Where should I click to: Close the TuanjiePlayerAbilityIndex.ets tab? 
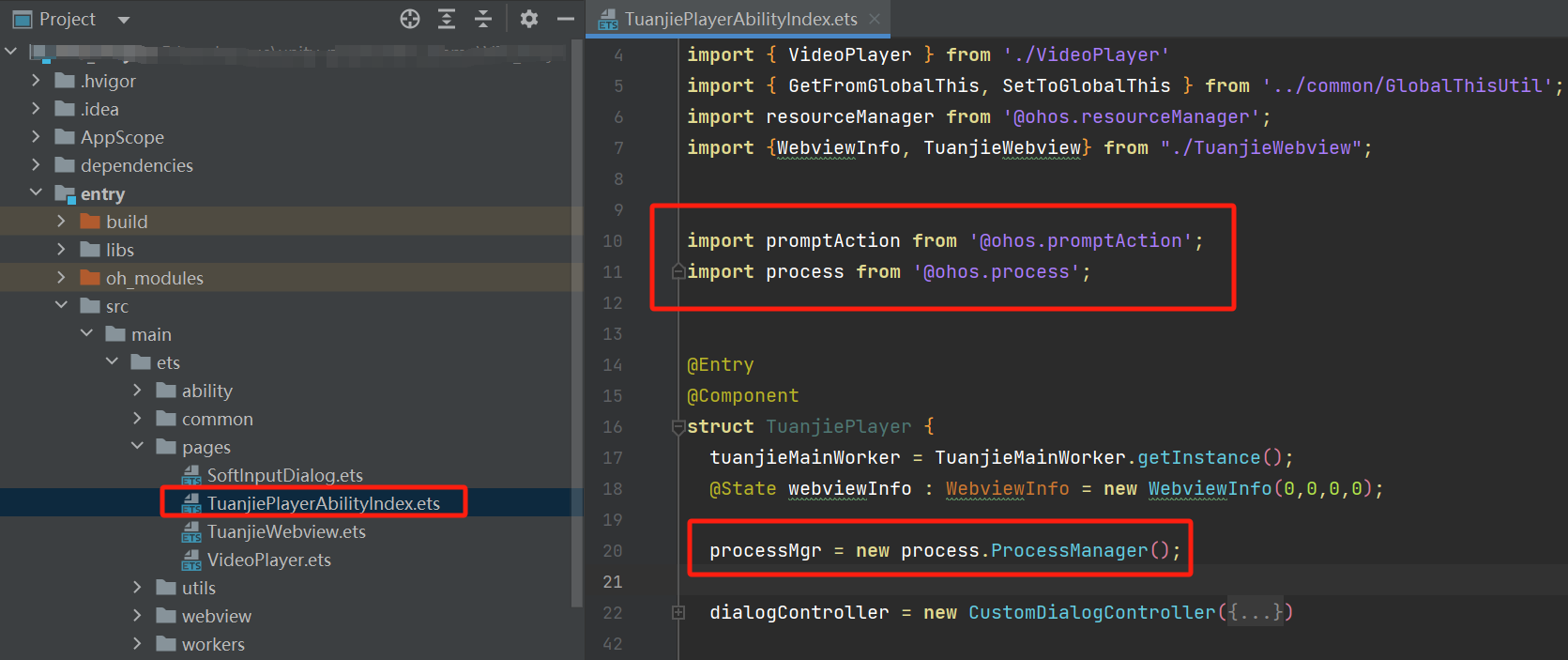pyautogui.click(x=875, y=19)
